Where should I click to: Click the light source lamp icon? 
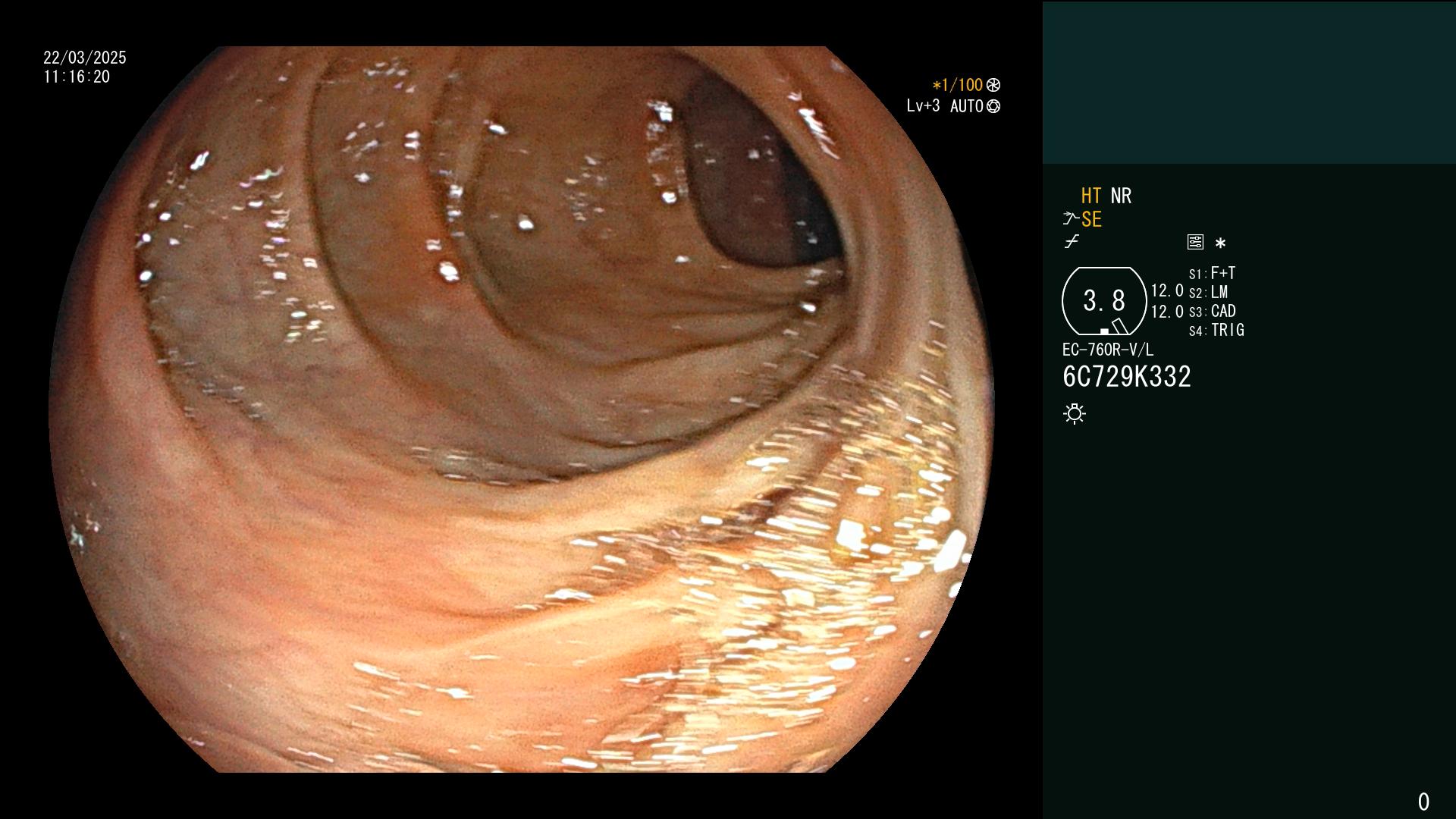(x=1075, y=414)
